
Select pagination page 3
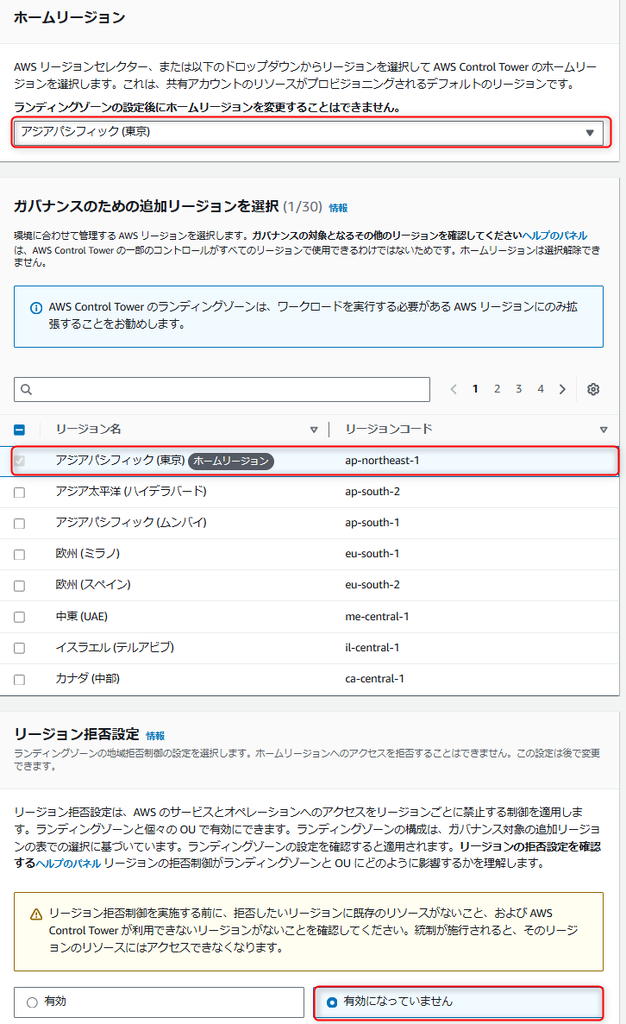coord(518,389)
